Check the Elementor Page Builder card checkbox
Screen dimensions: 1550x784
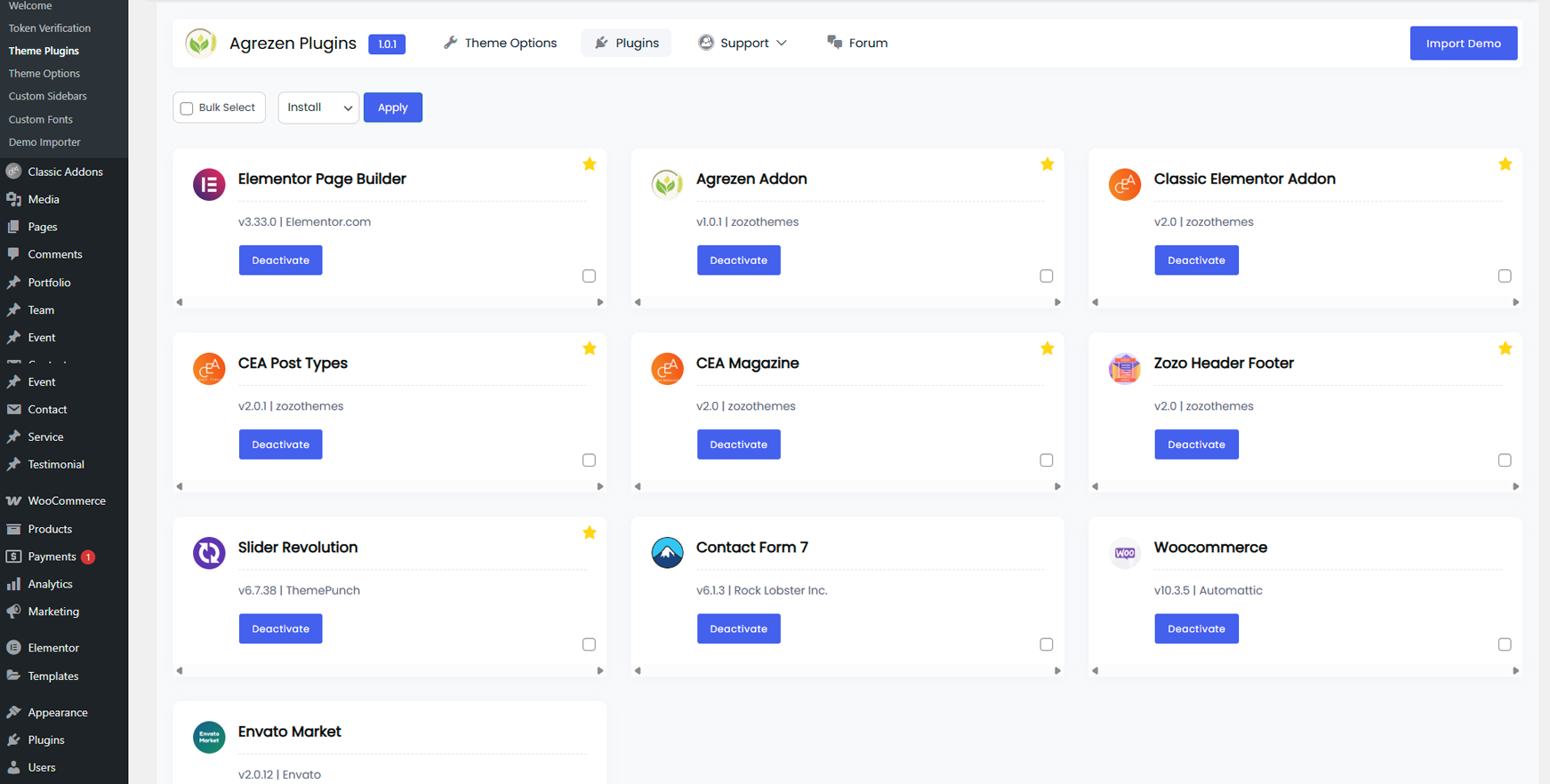click(589, 276)
